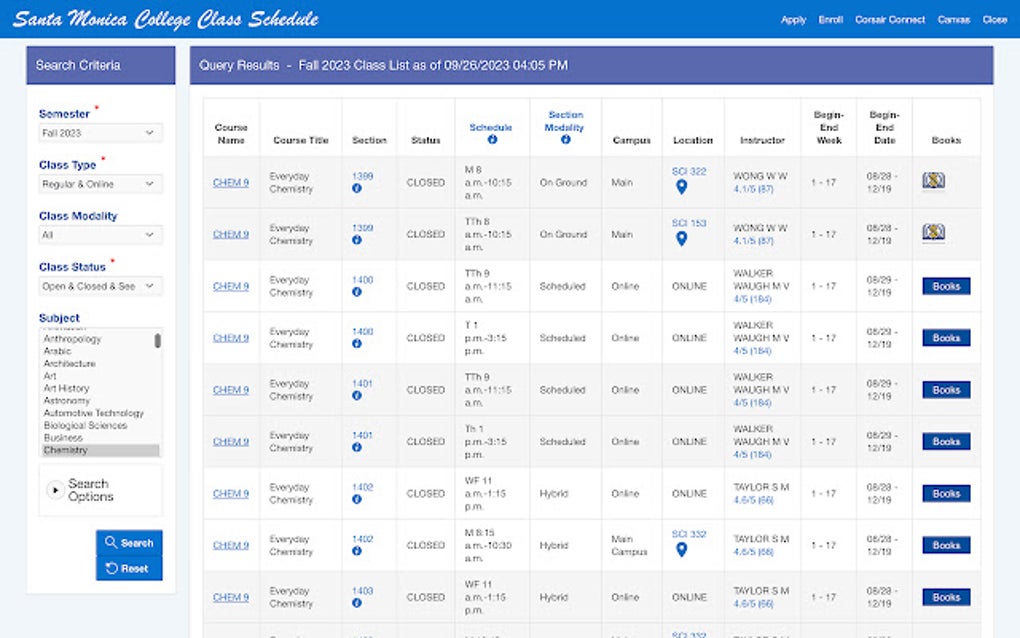This screenshot has width=1020, height=638.
Task: Open map pin for SCI 322 location
Action: click(x=681, y=187)
